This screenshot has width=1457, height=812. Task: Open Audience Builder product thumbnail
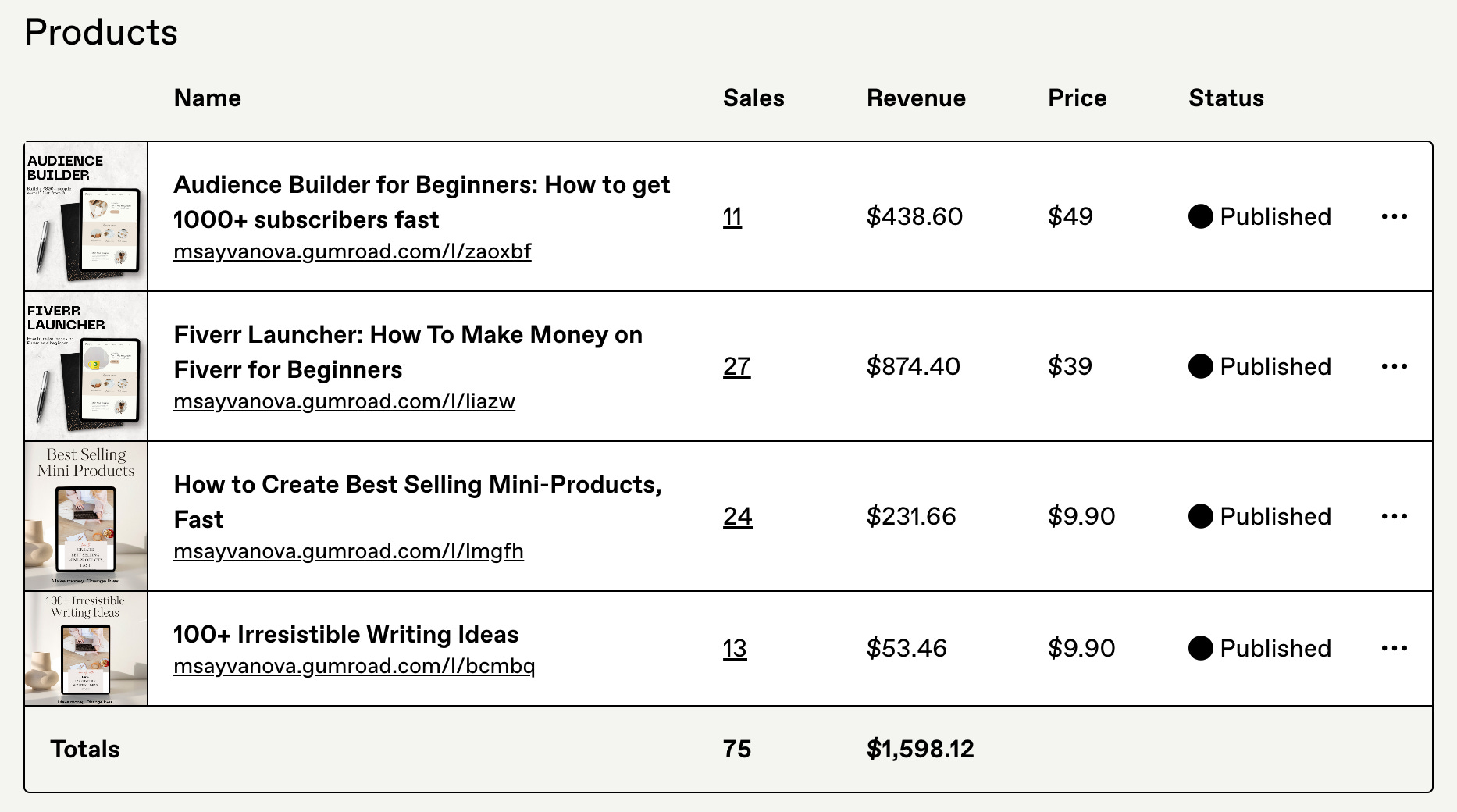(x=86, y=216)
